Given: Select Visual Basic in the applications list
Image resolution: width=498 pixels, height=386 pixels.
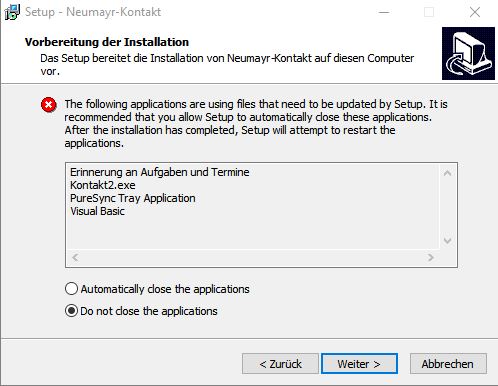Looking at the screenshot, I should (97, 211).
